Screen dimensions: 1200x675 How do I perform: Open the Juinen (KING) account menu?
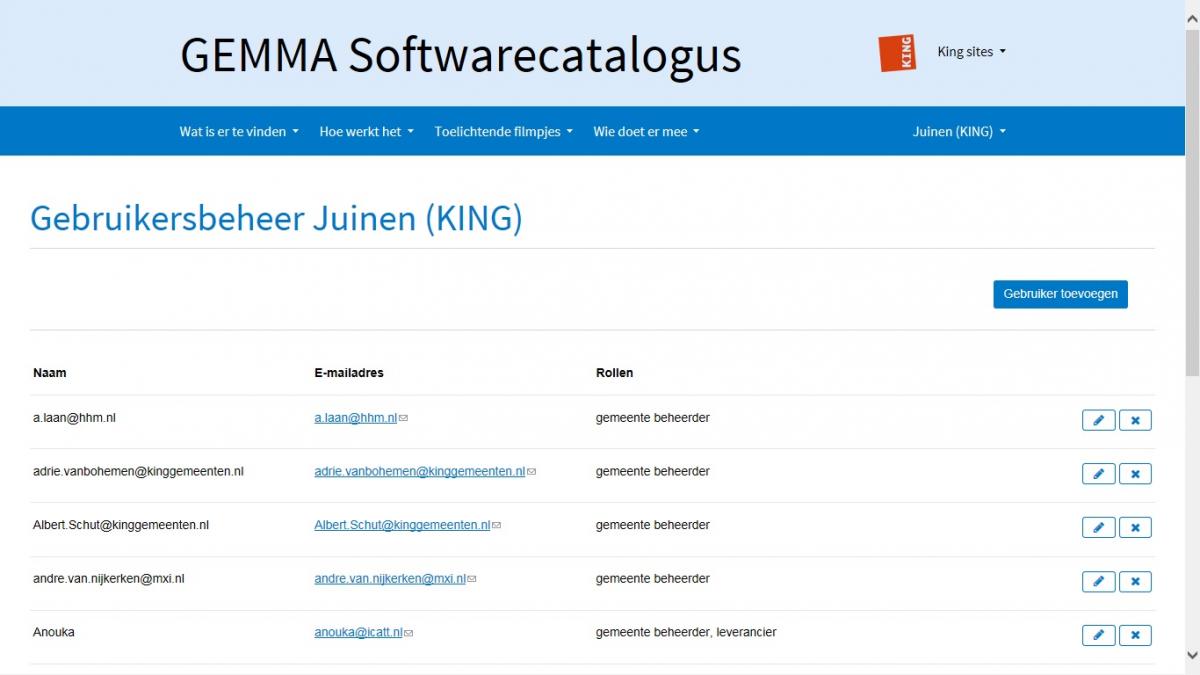click(x=959, y=131)
